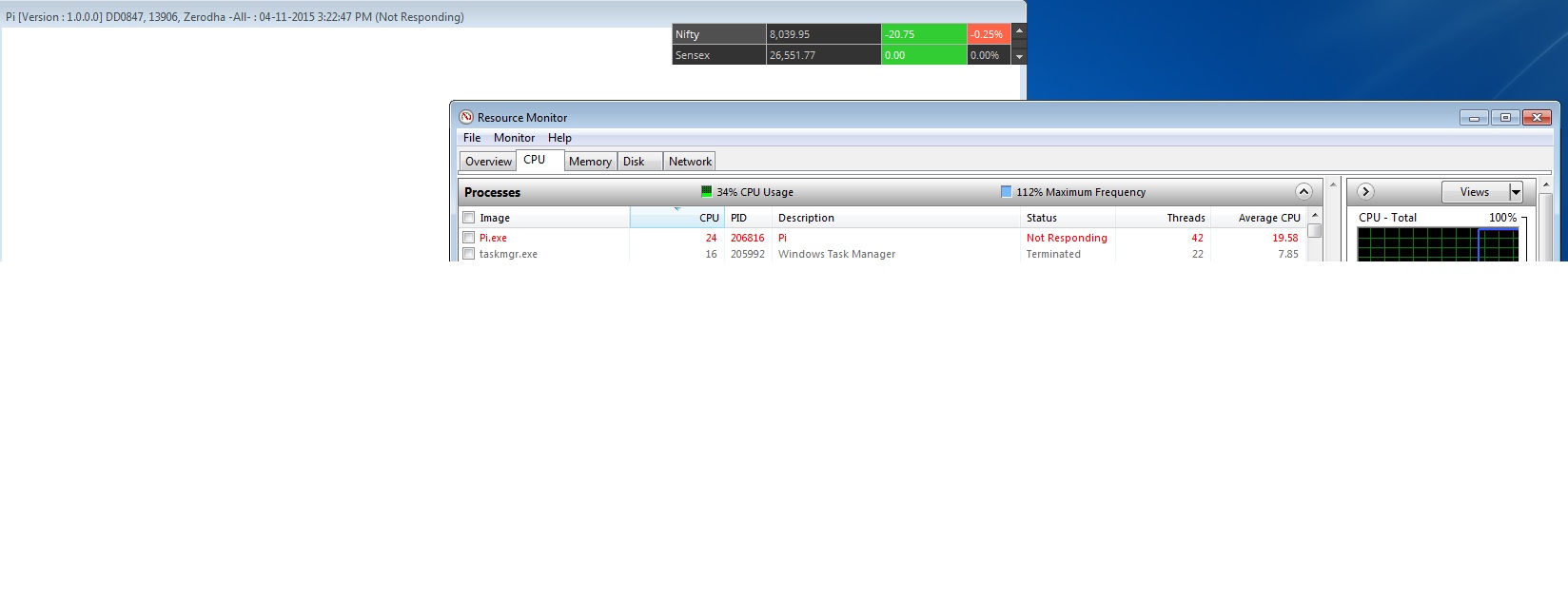Sort by the CPU column header

(x=677, y=218)
